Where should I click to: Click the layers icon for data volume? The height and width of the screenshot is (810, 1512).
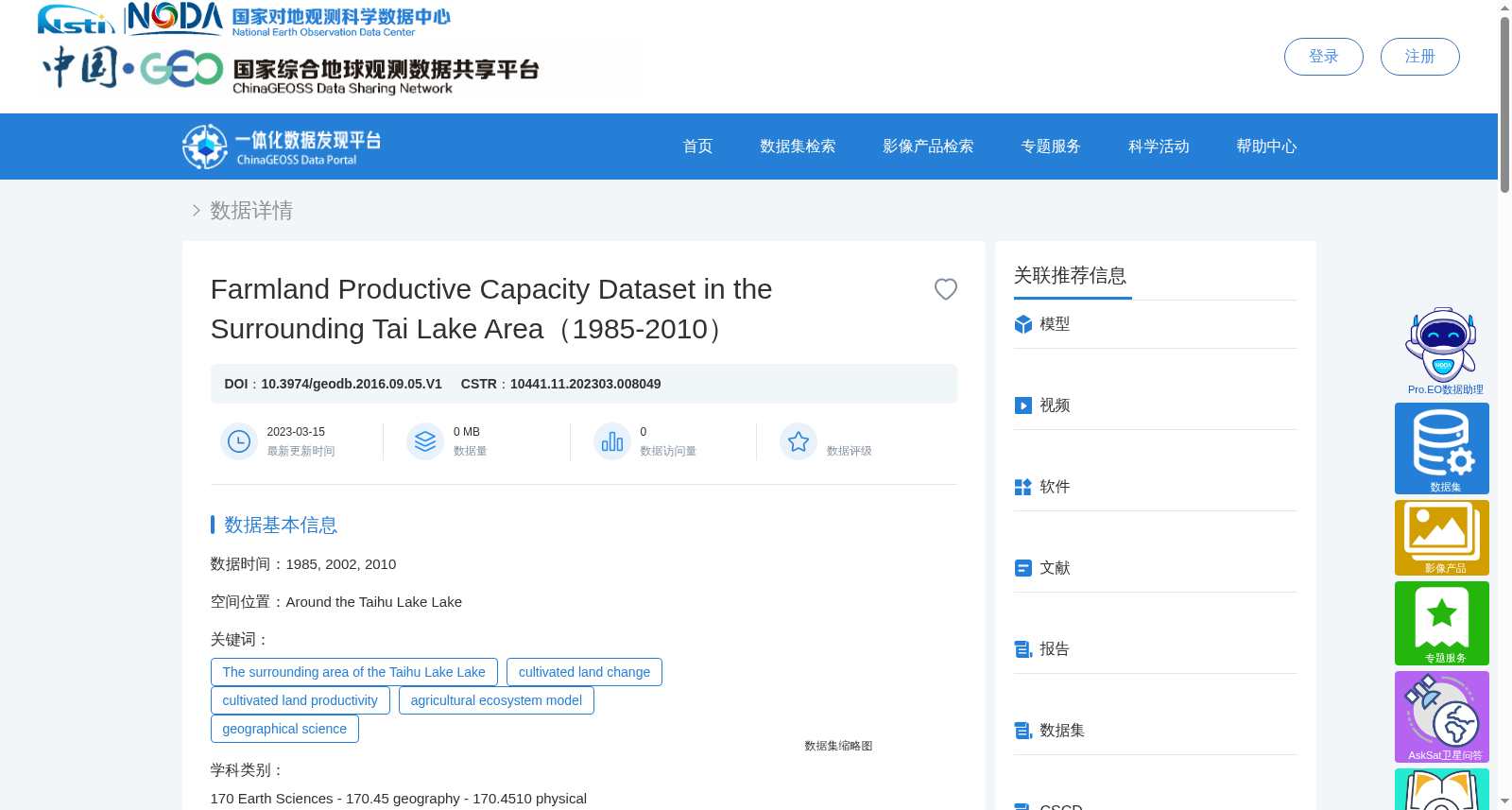(425, 441)
